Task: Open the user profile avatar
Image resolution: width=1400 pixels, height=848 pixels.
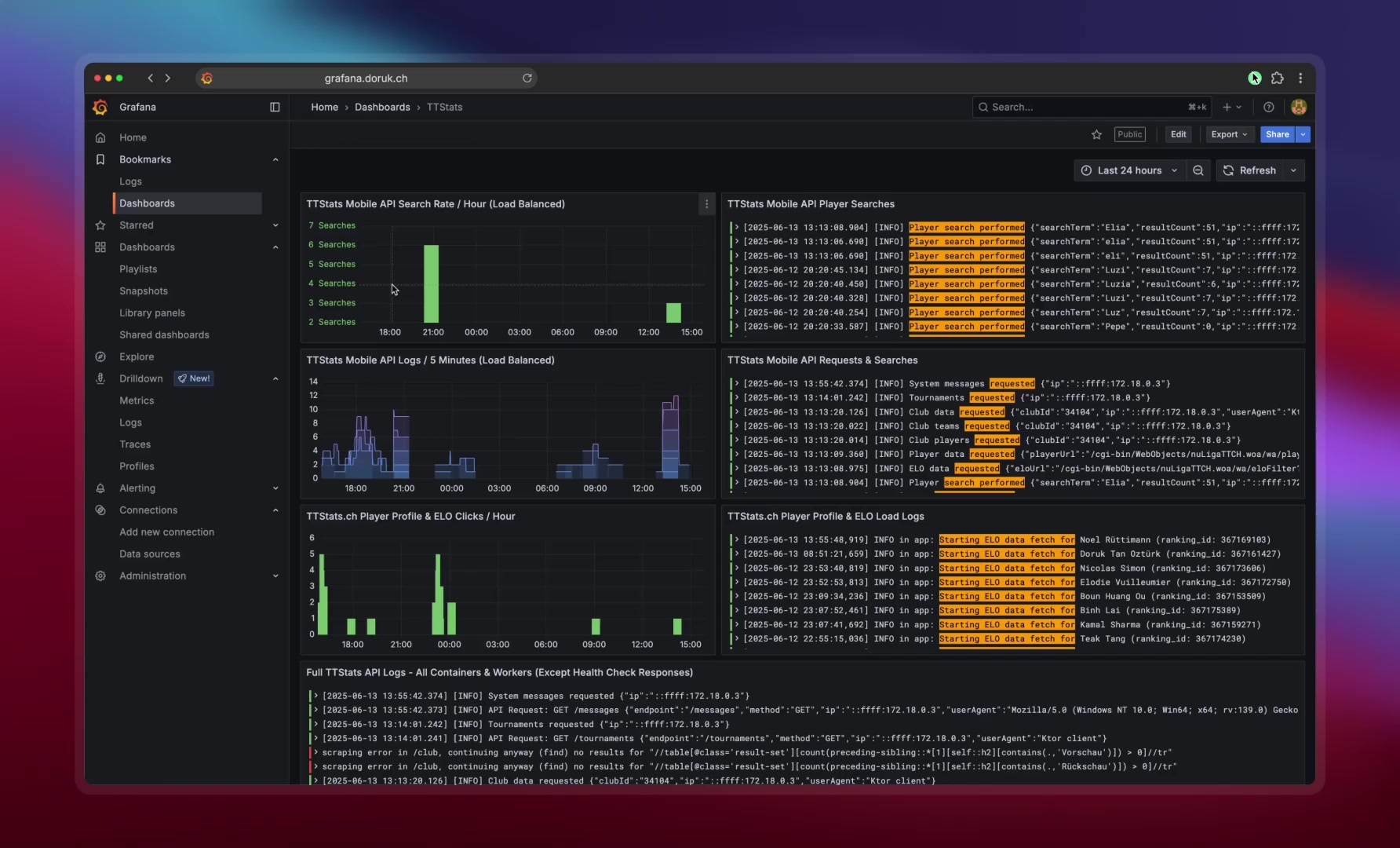Action: [x=1299, y=108]
